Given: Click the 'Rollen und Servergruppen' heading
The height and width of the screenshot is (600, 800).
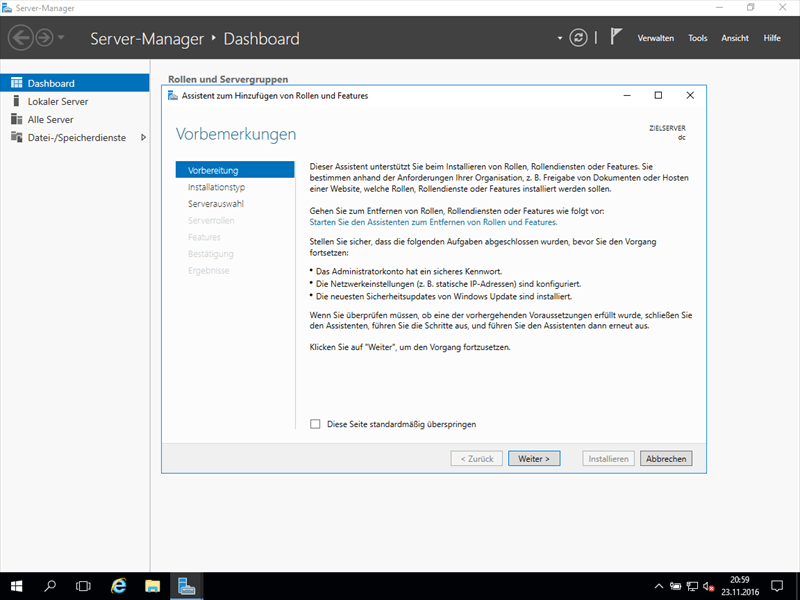Looking at the screenshot, I should tap(228, 79).
